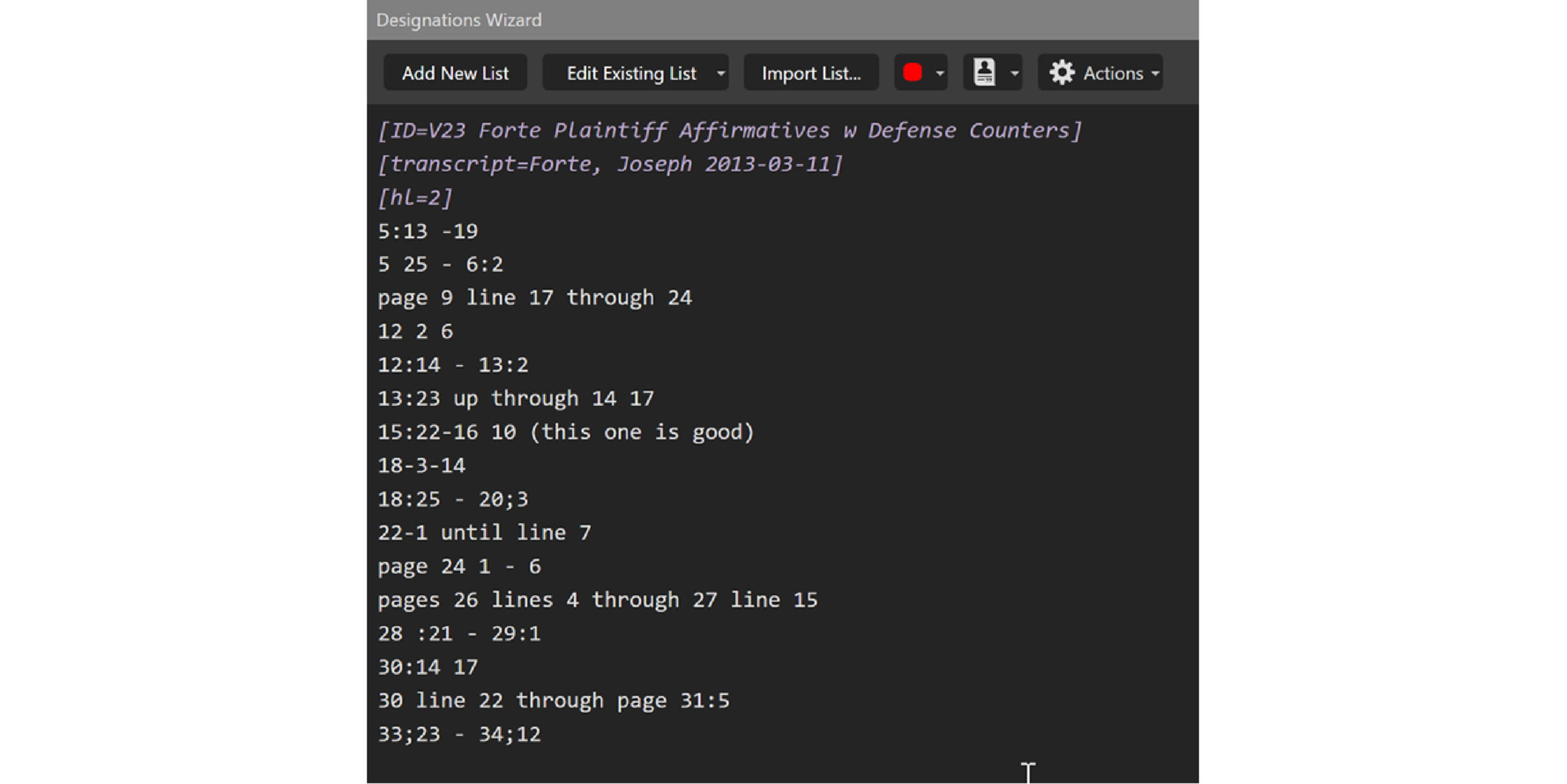
Task: Expand the witness transcript icon dropdown arrow
Action: 1014,73
